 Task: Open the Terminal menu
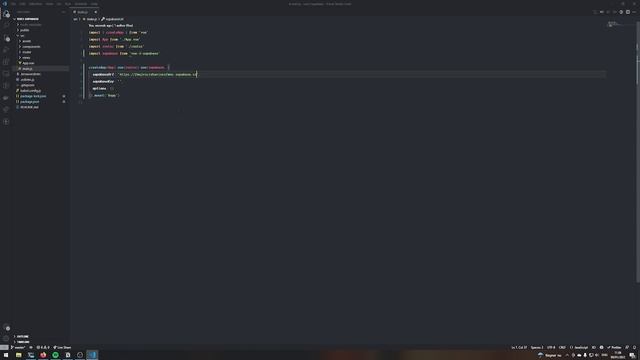[81, 4]
